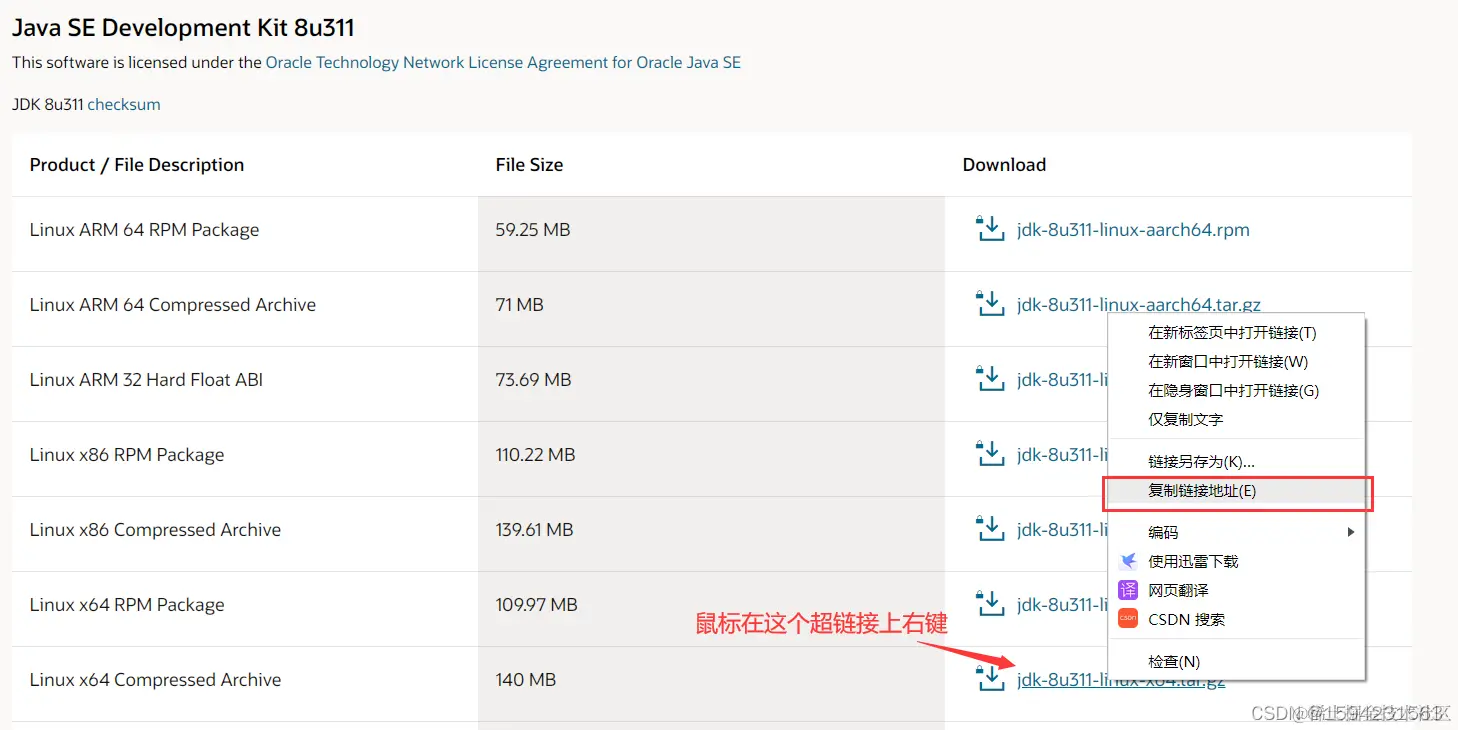1458x730 pixels.
Task: Open the Oracle Technology Network License Agreement link
Action: tap(503, 62)
